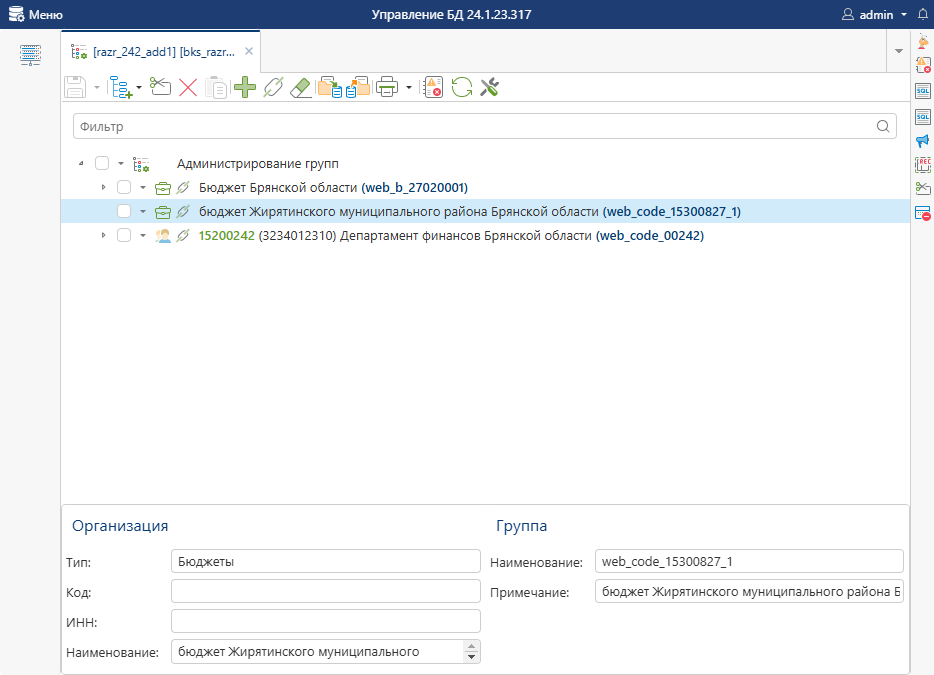
Task: Click the REC recording icon
Action: click(923, 164)
